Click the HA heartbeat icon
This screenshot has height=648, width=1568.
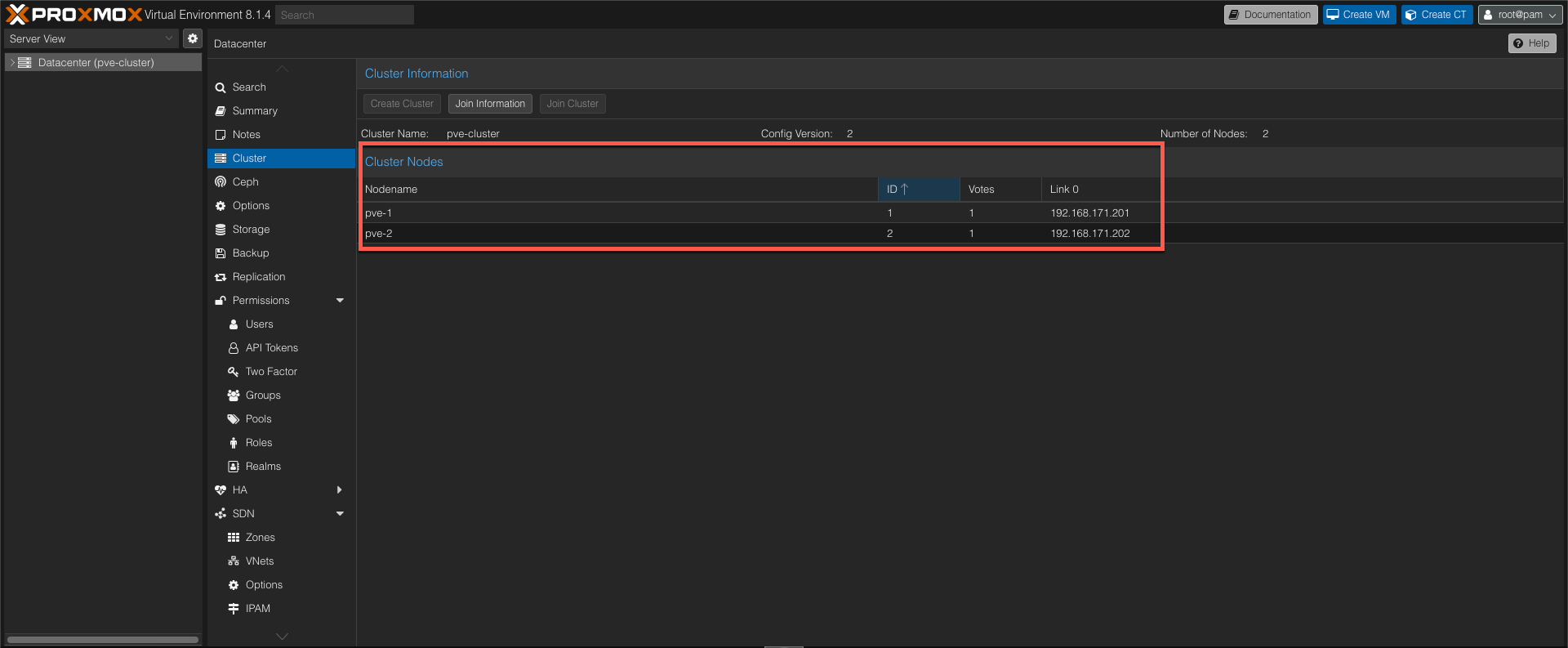tap(220, 490)
